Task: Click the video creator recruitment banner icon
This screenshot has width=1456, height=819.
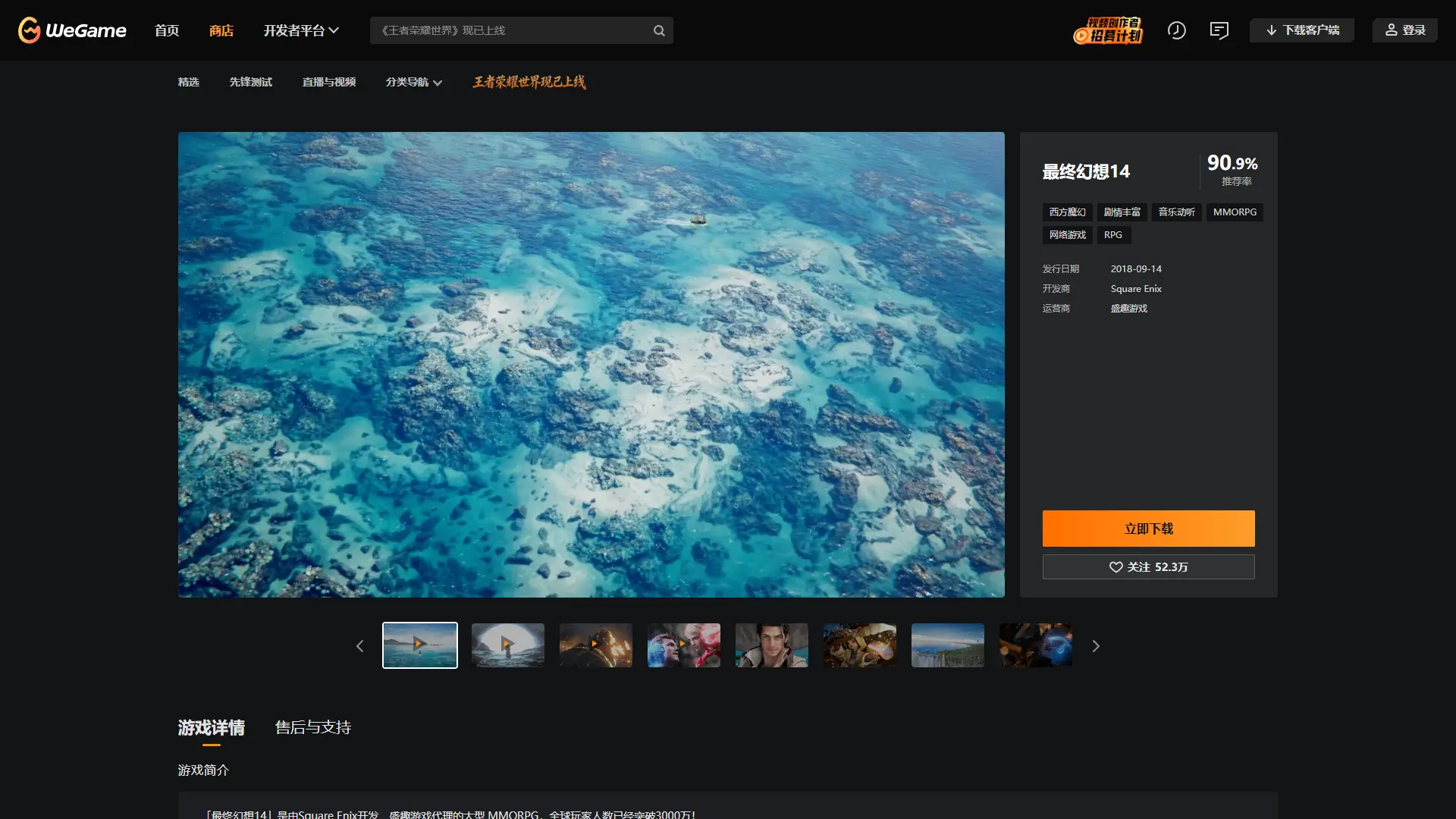Action: [1108, 30]
